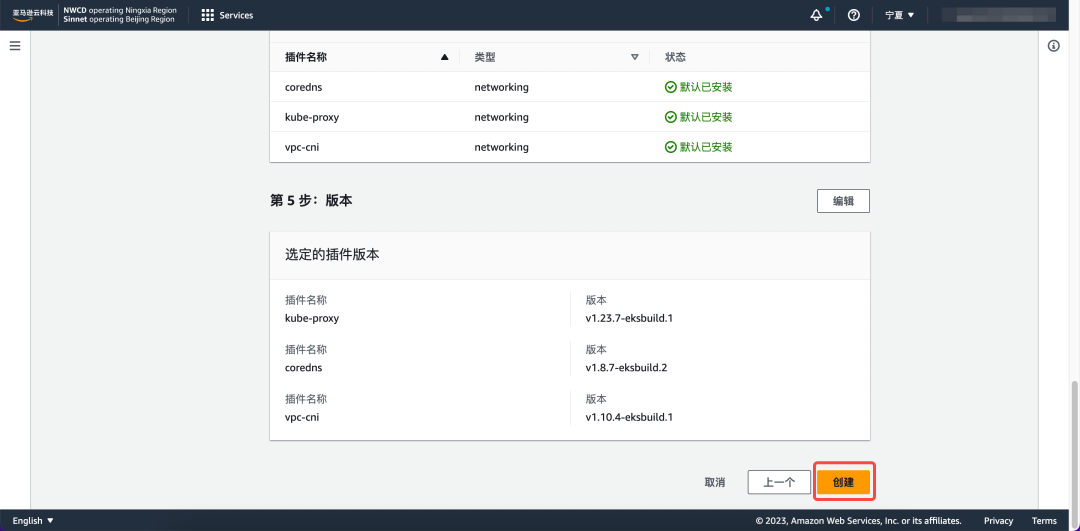The height and width of the screenshot is (531, 1080).
Task: Open the English language dropdown
Action: (x=33, y=521)
